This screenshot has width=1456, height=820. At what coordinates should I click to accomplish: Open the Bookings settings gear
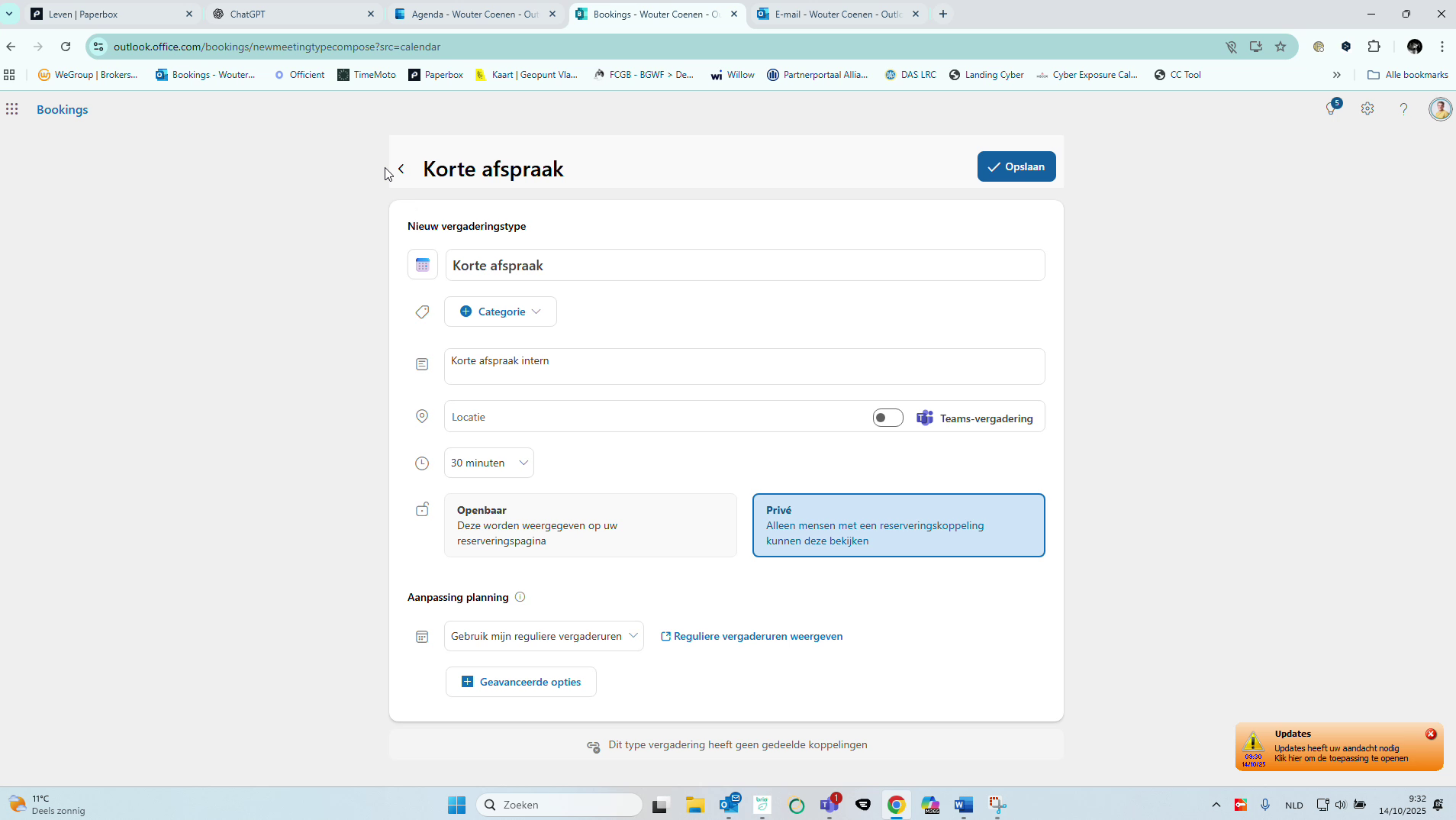1367,108
